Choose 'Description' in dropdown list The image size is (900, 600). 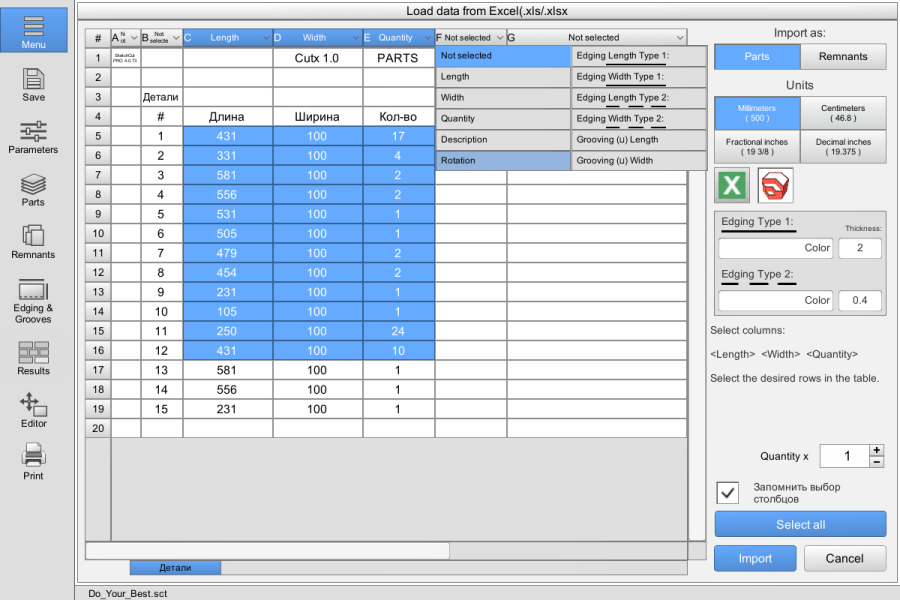coord(503,140)
